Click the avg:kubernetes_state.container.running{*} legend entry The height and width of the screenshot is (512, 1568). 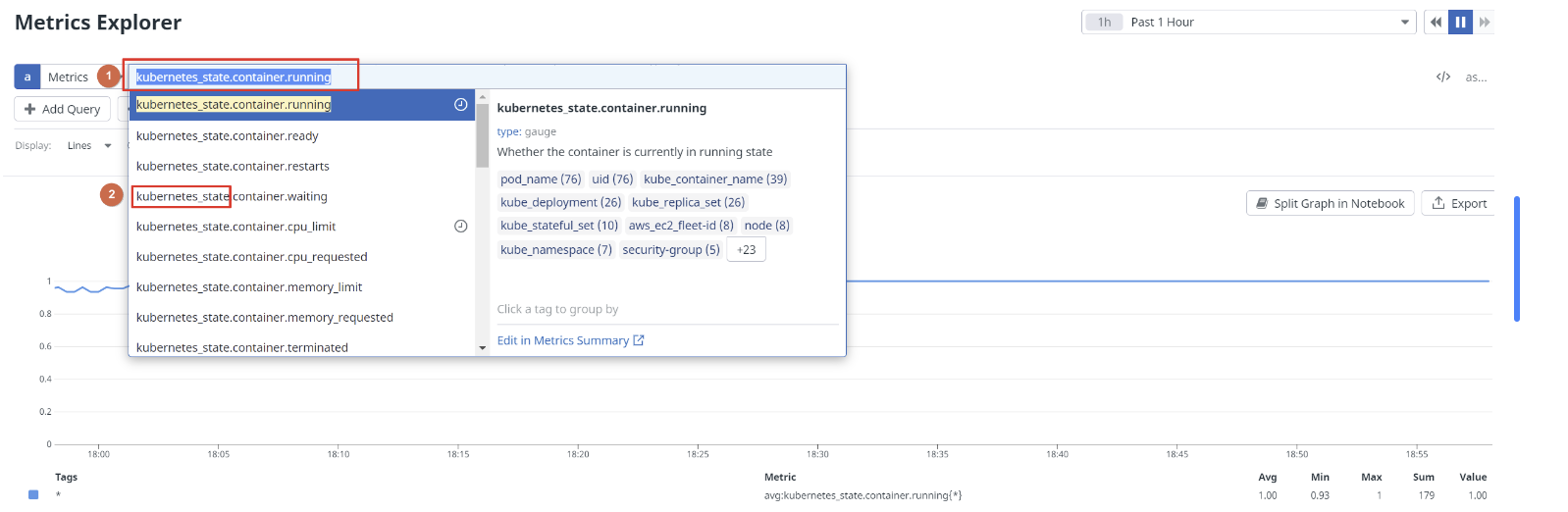click(862, 496)
